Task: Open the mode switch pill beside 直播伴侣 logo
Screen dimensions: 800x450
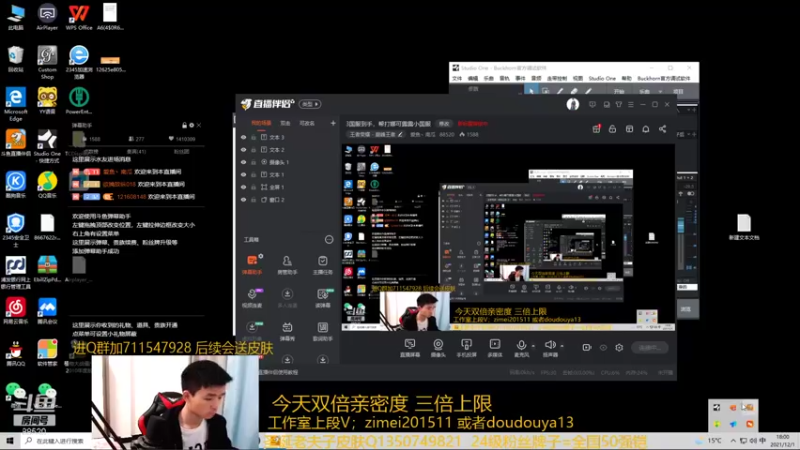Action: coord(310,104)
